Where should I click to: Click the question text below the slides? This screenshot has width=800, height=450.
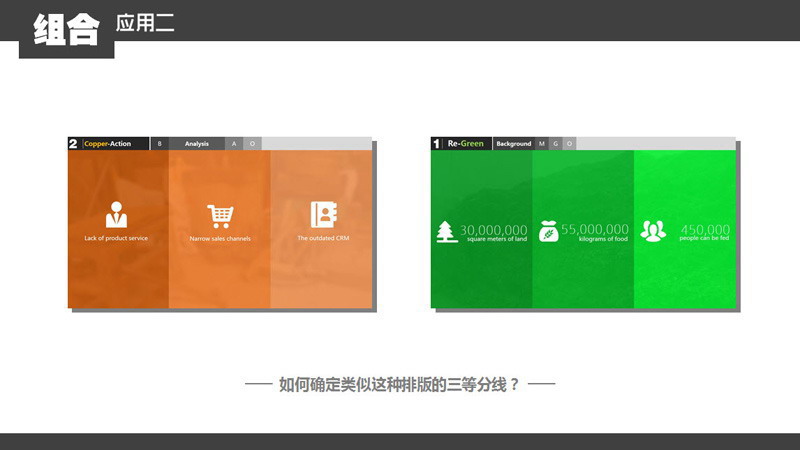point(400,384)
